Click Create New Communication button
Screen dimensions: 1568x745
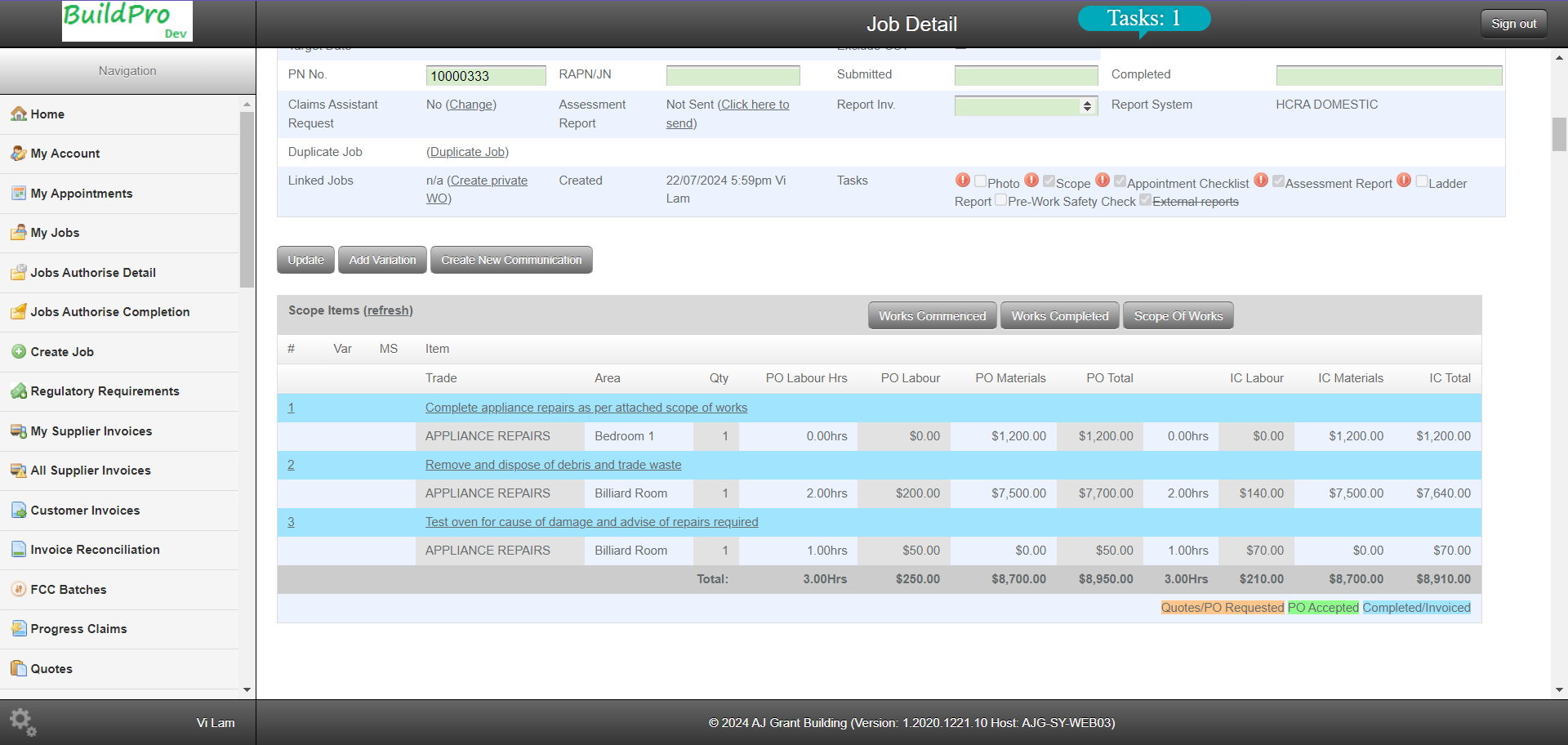511,260
